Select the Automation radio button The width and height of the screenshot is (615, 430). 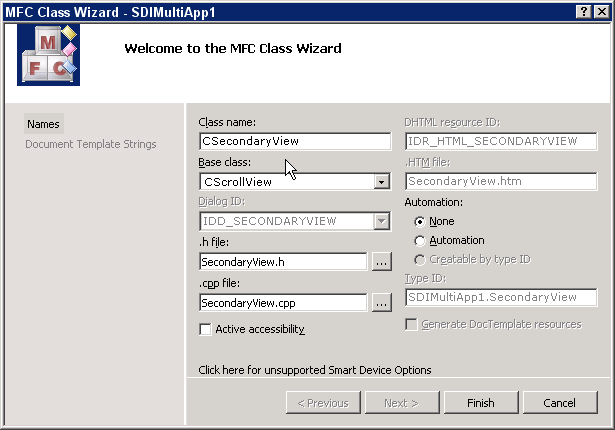click(x=420, y=241)
